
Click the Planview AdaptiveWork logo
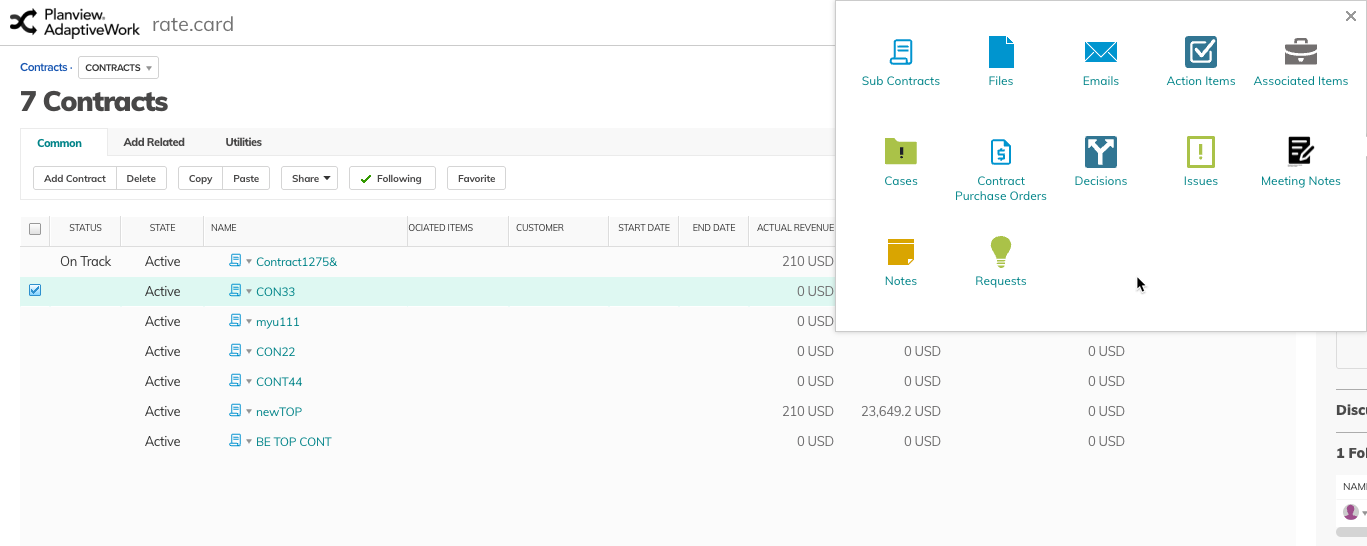click(x=75, y=22)
